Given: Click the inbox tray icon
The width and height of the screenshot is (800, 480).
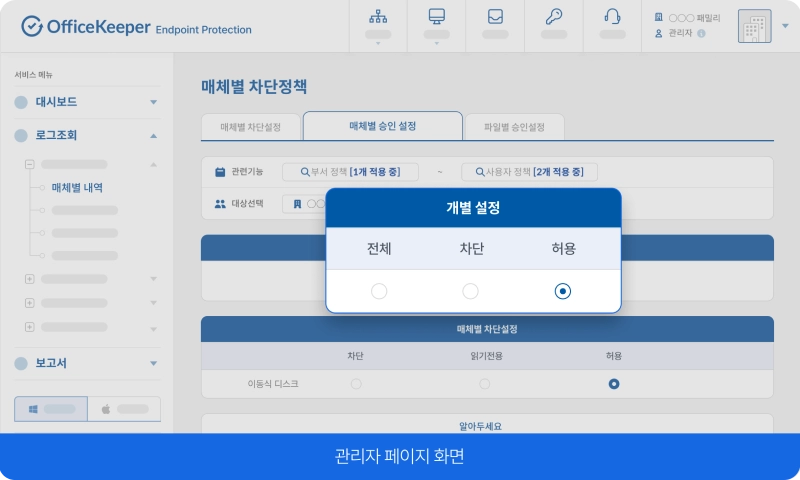Looking at the screenshot, I should tap(494, 17).
